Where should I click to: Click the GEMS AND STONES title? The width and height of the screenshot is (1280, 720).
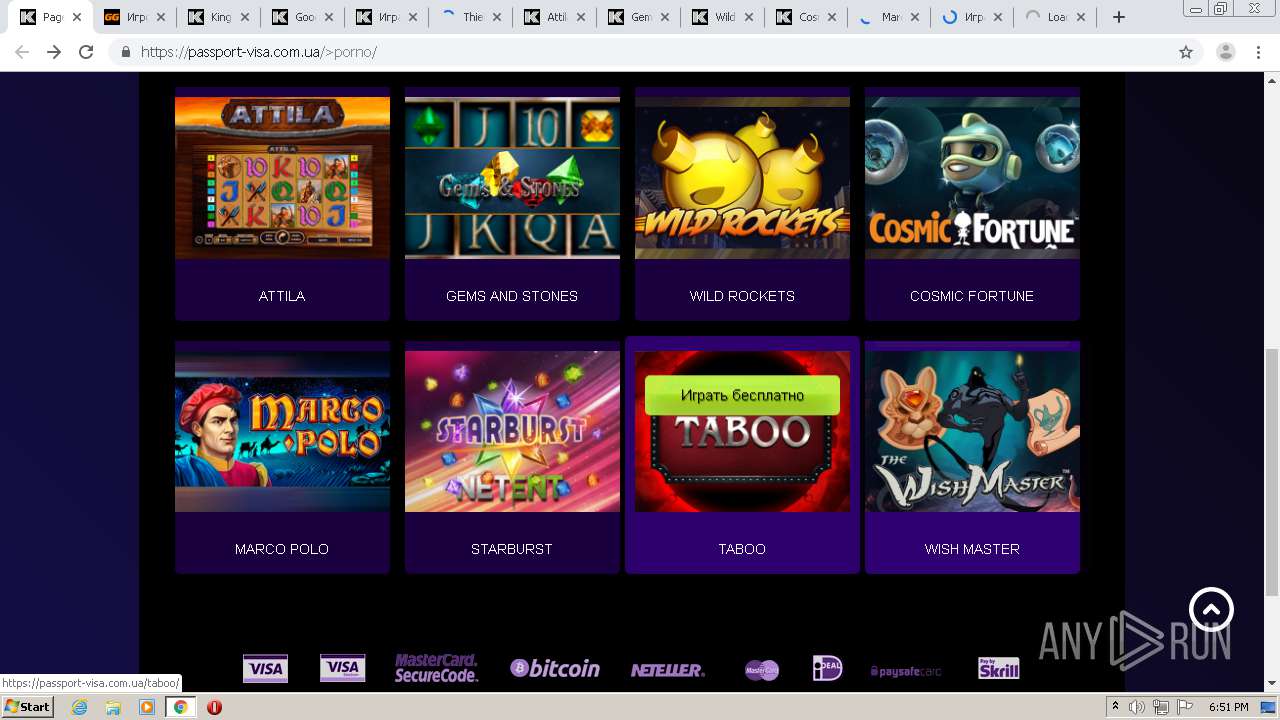(512, 296)
